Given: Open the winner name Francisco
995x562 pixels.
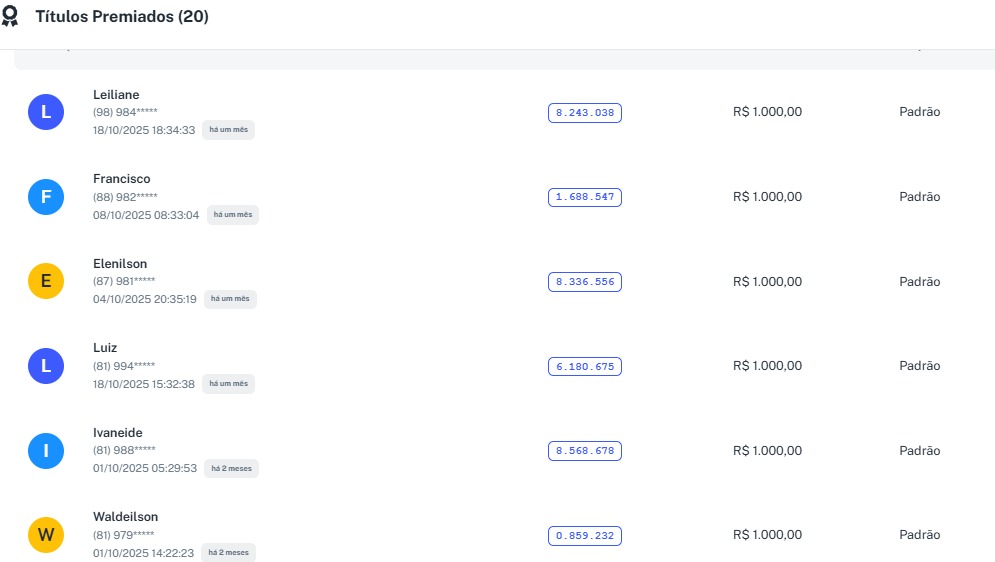Looking at the screenshot, I should 122,179.
